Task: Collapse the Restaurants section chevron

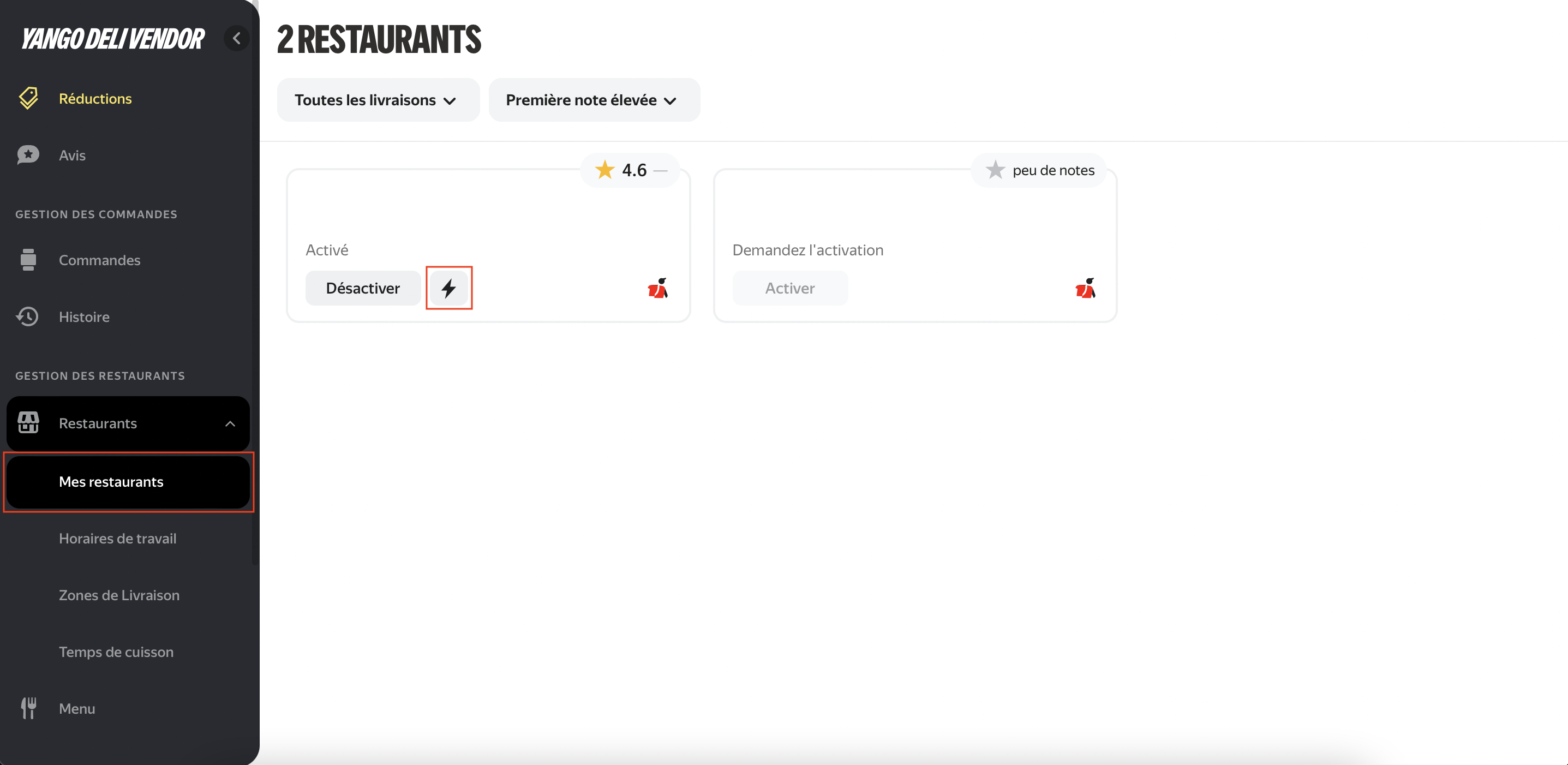Action: tap(230, 423)
